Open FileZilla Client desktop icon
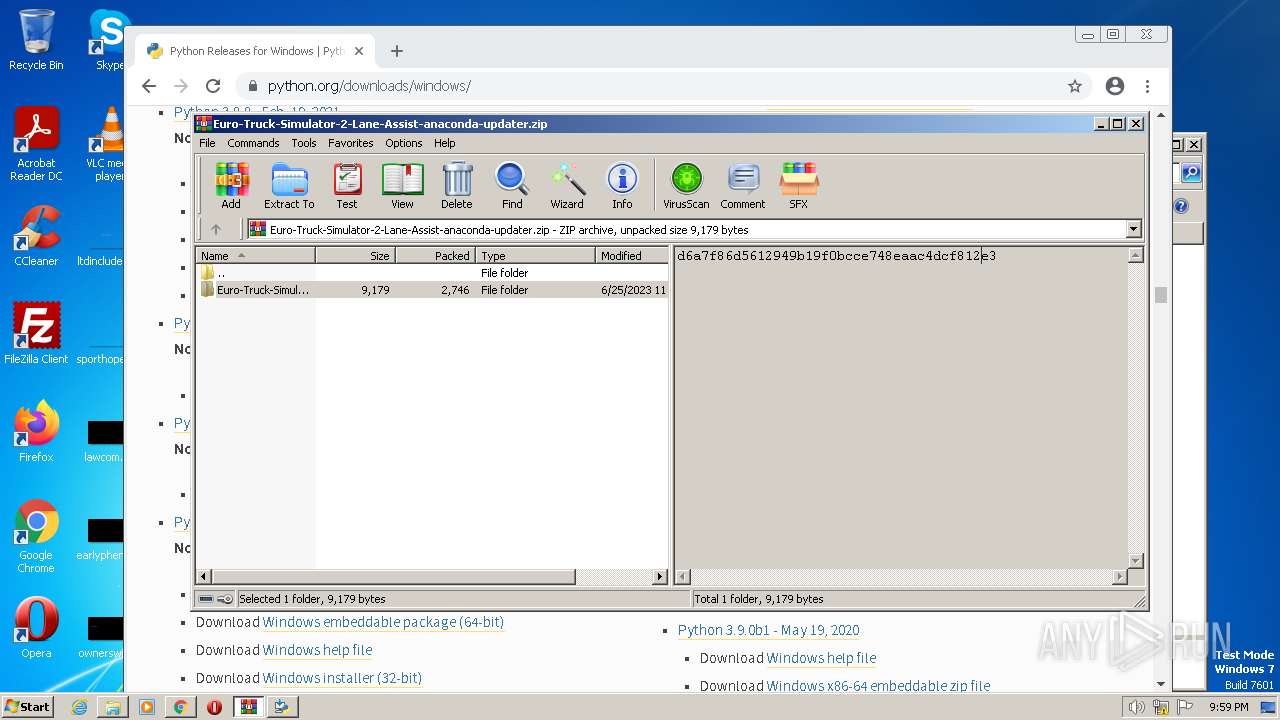 point(36,333)
